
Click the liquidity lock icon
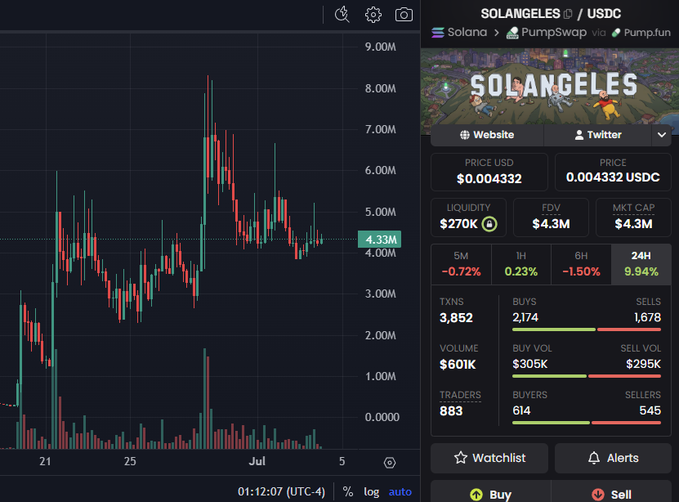point(489,224)
